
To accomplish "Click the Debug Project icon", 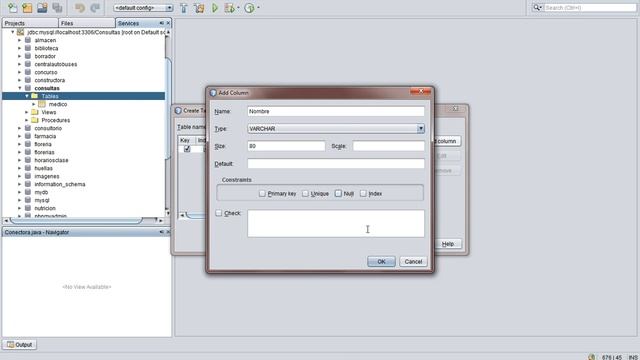I will (x=229, y=7).
